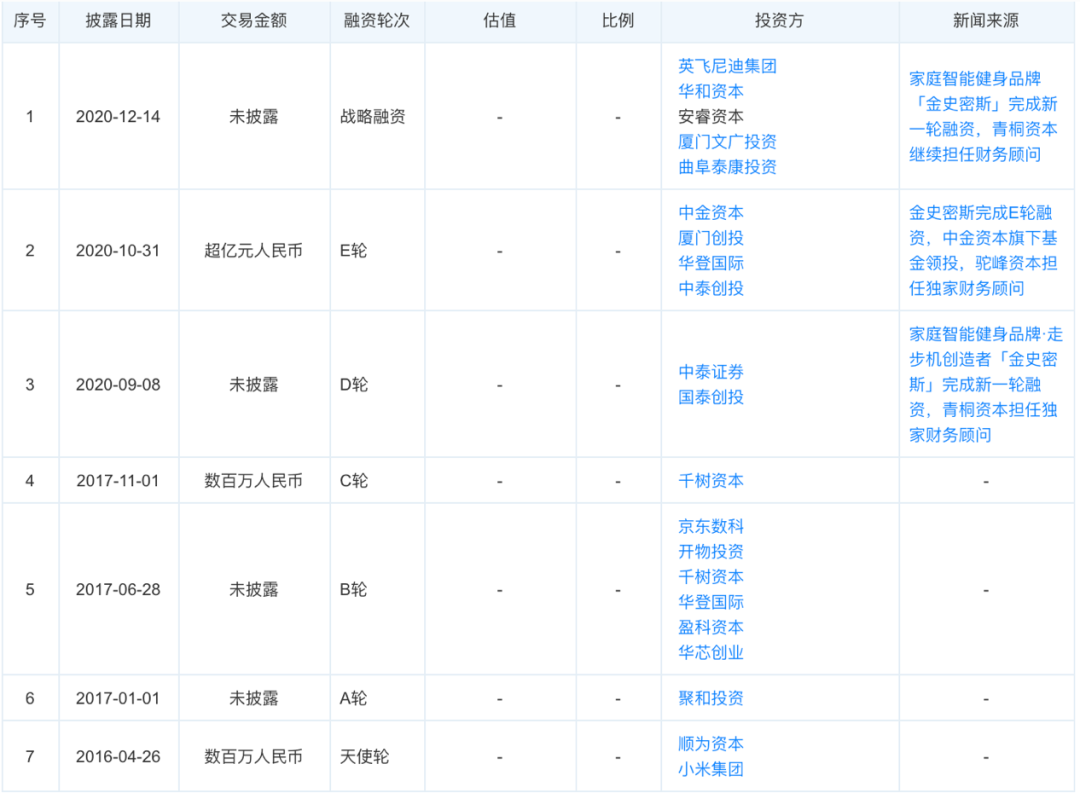Image resolution: width=1080 pixels, height=793 pixels.
Task: Open news article about 战略融资 with 青桐资本继续担任财务顾问
Action: 983,116
